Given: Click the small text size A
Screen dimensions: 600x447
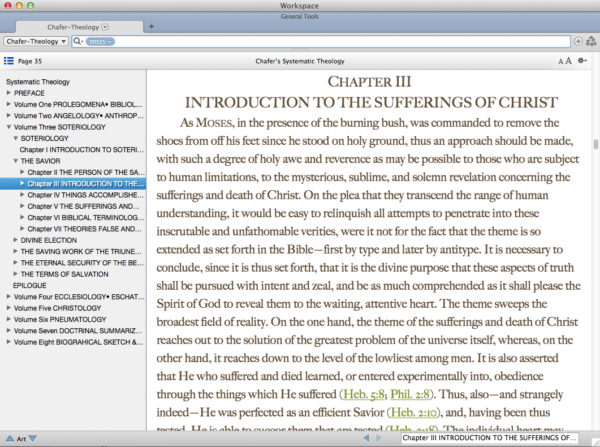Looking at the screenshot, I should [561, 62].
